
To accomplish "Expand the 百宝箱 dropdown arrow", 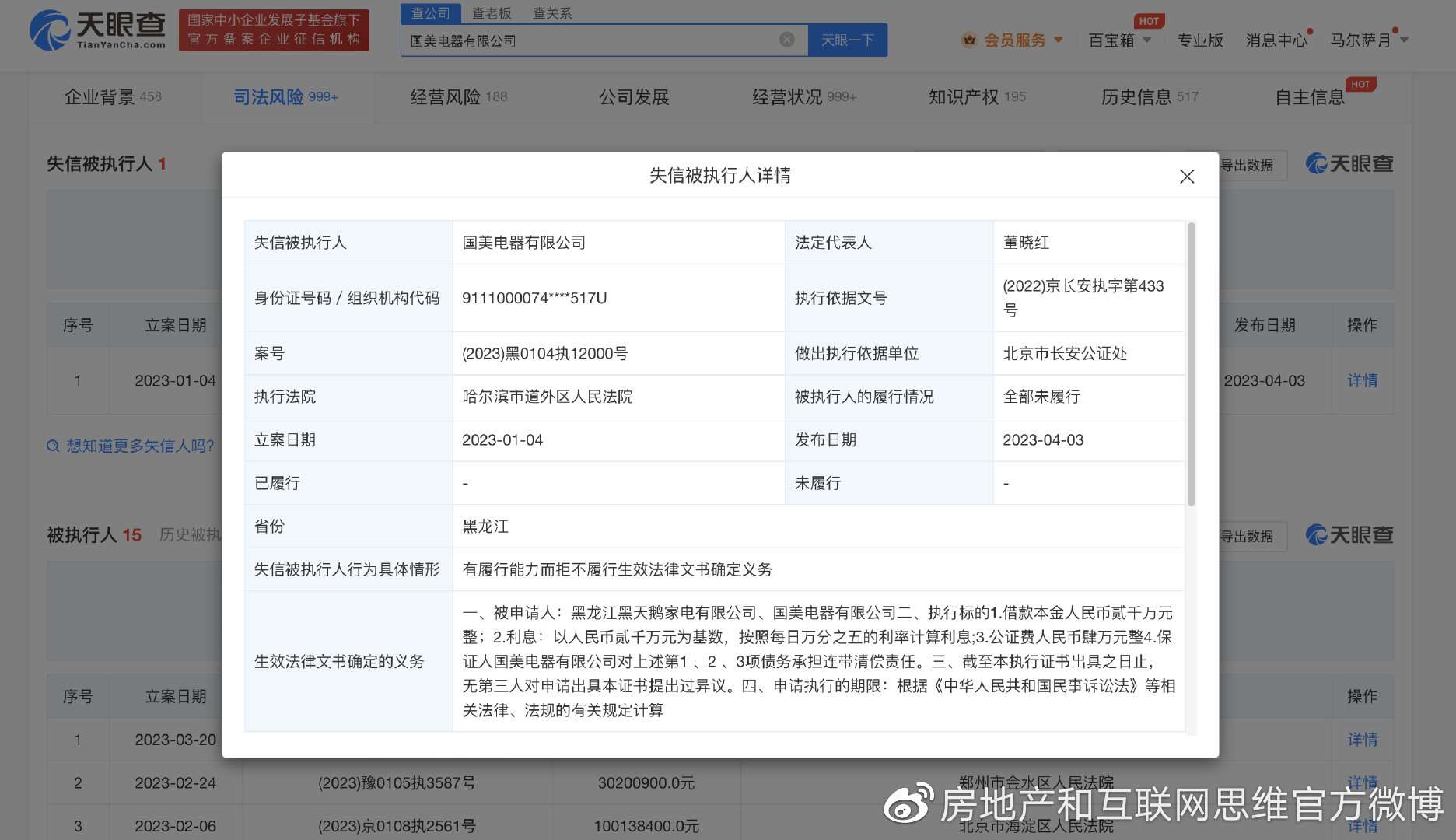I will tap(1147, 40).
